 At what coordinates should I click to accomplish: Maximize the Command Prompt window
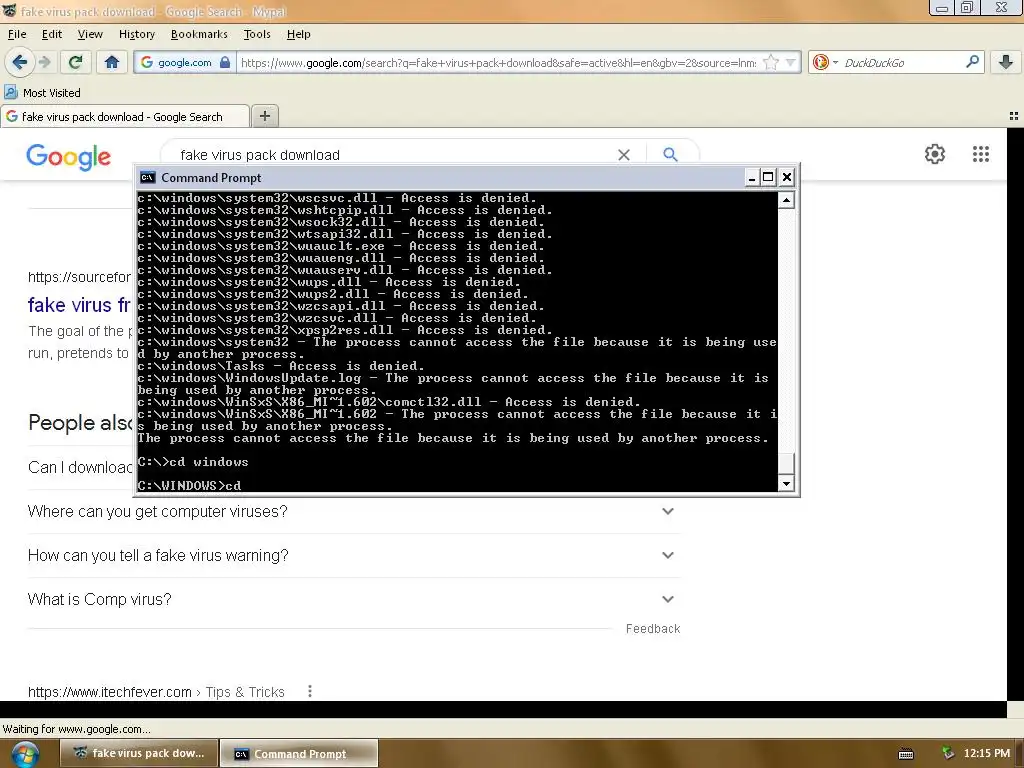click(x=768, y=177)
